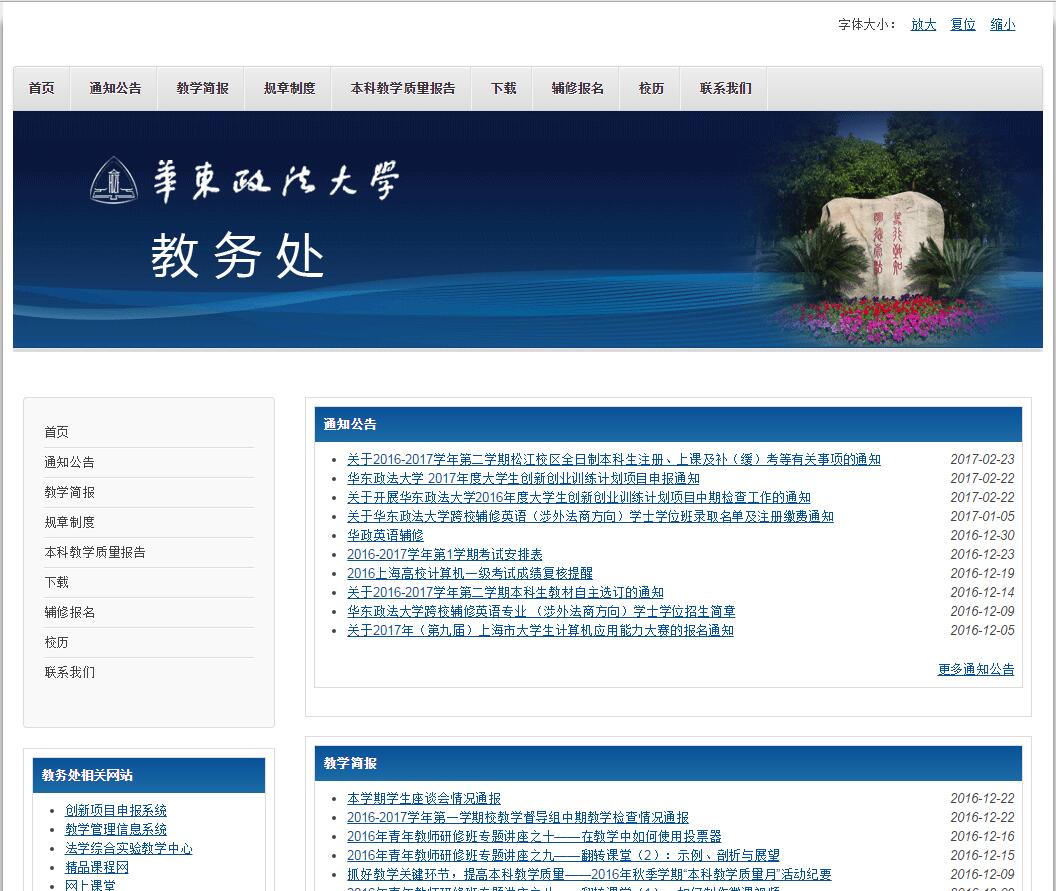Click the 教学简报 section header
The image size is (1056, 891).
668,763
